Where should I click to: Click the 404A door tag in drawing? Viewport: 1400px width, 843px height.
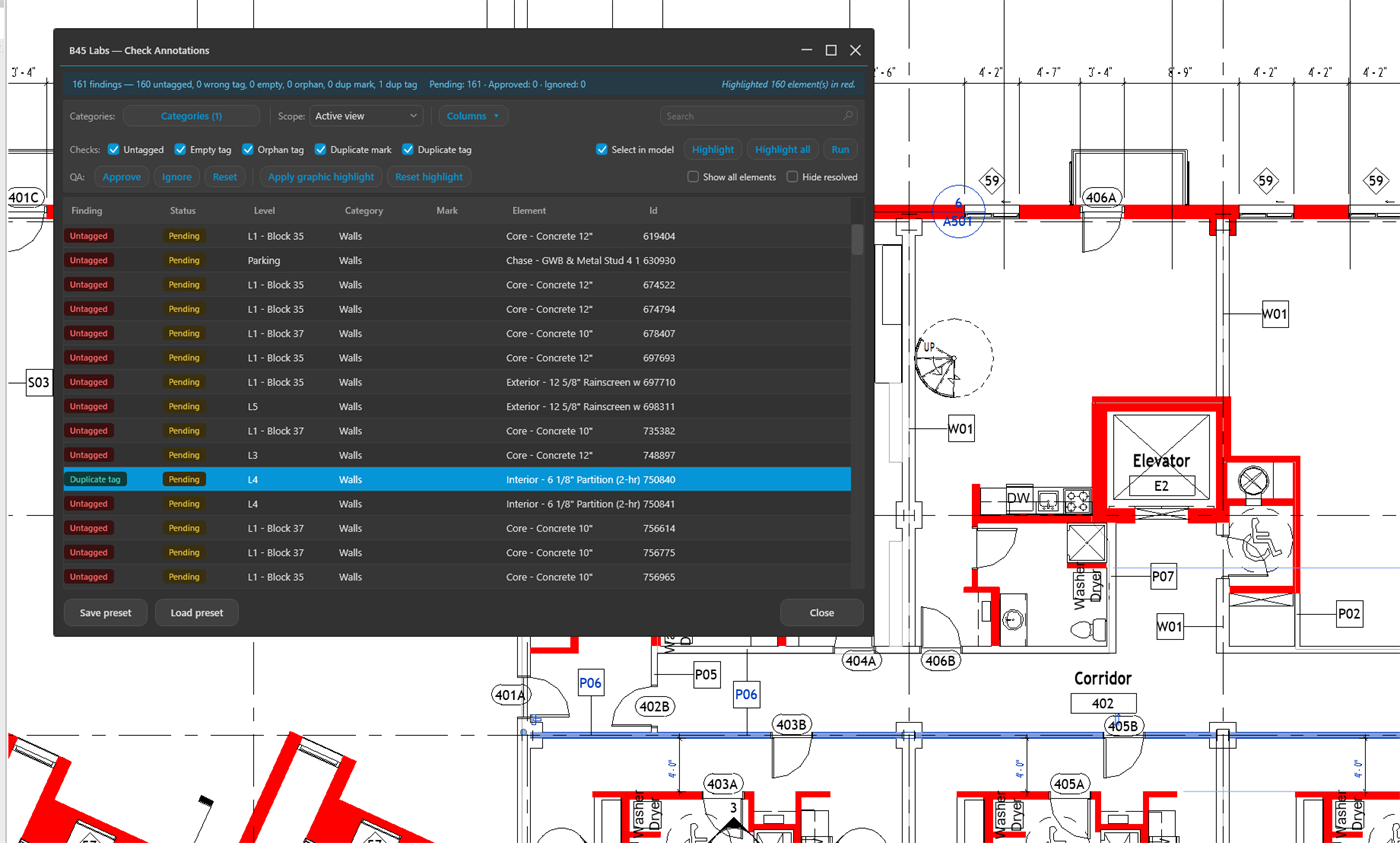pyautogui.click(x=859, y=661)
